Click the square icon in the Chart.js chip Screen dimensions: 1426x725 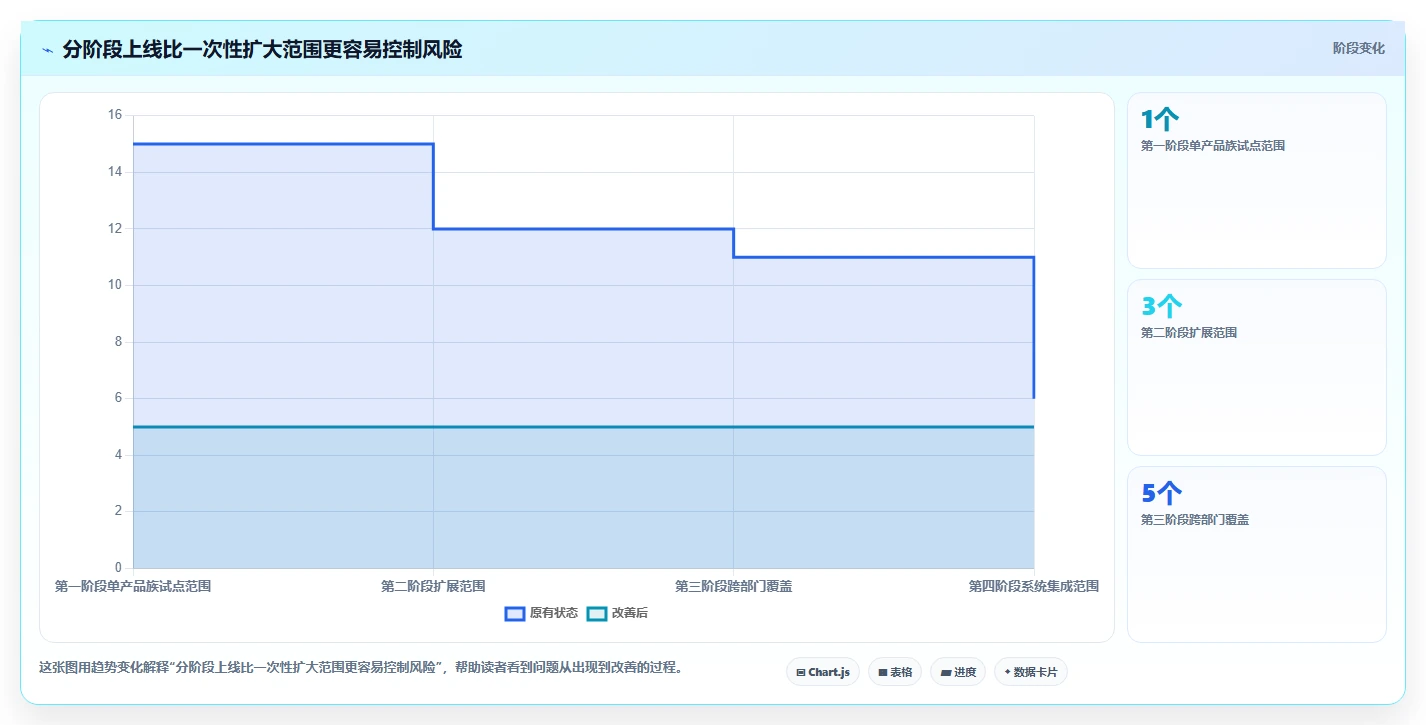[x=801, y=673]
